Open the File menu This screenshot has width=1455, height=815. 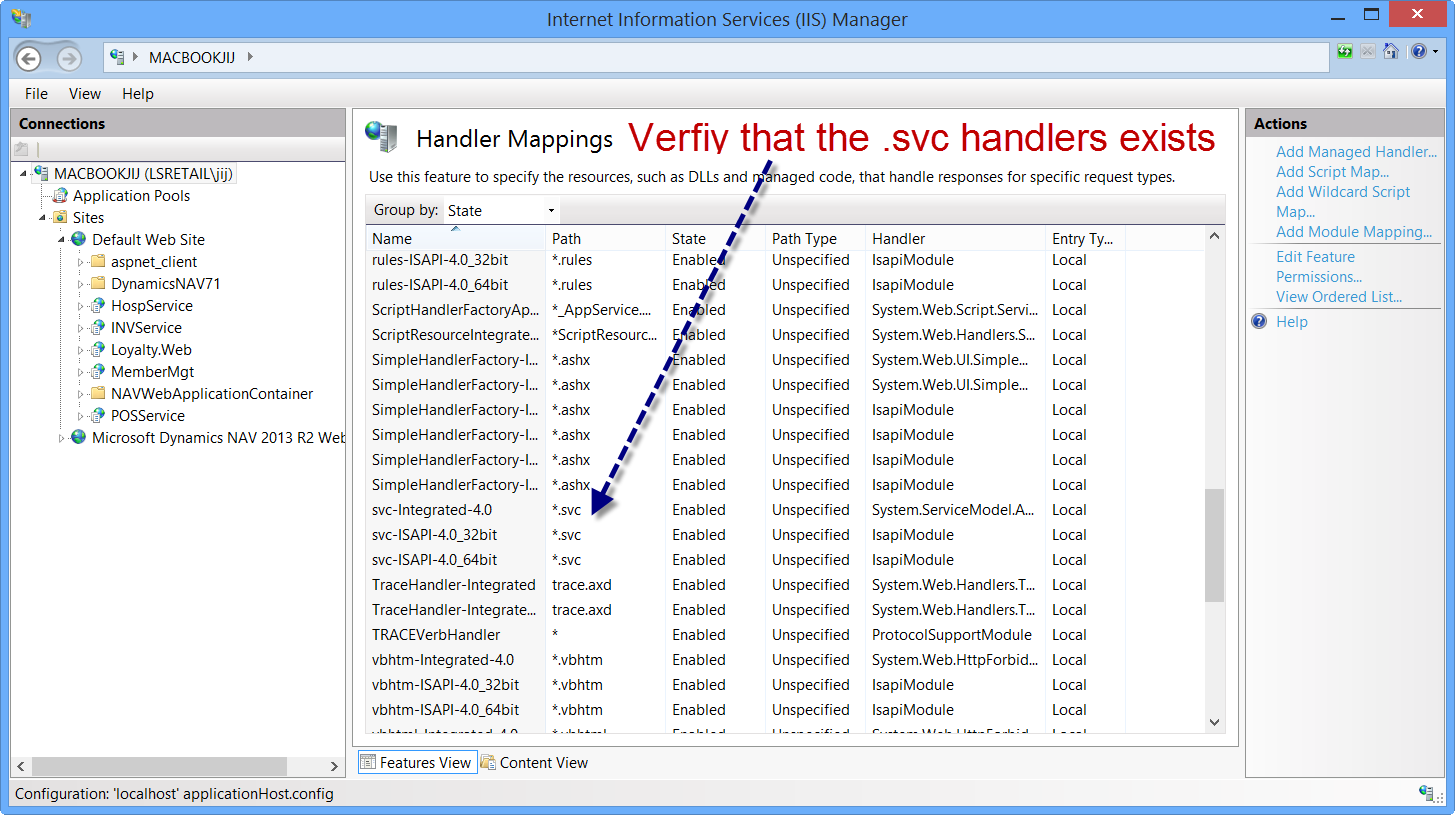36,94
